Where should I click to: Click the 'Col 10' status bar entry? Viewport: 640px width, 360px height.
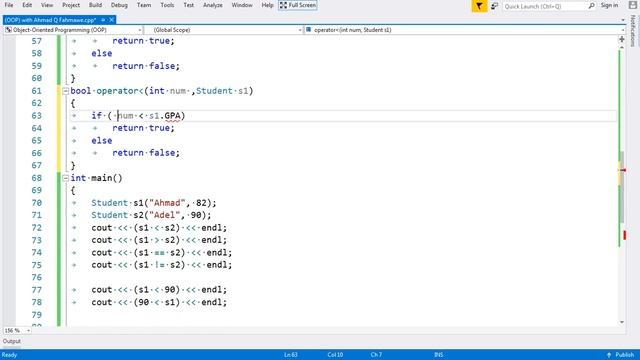pos(335,355)
